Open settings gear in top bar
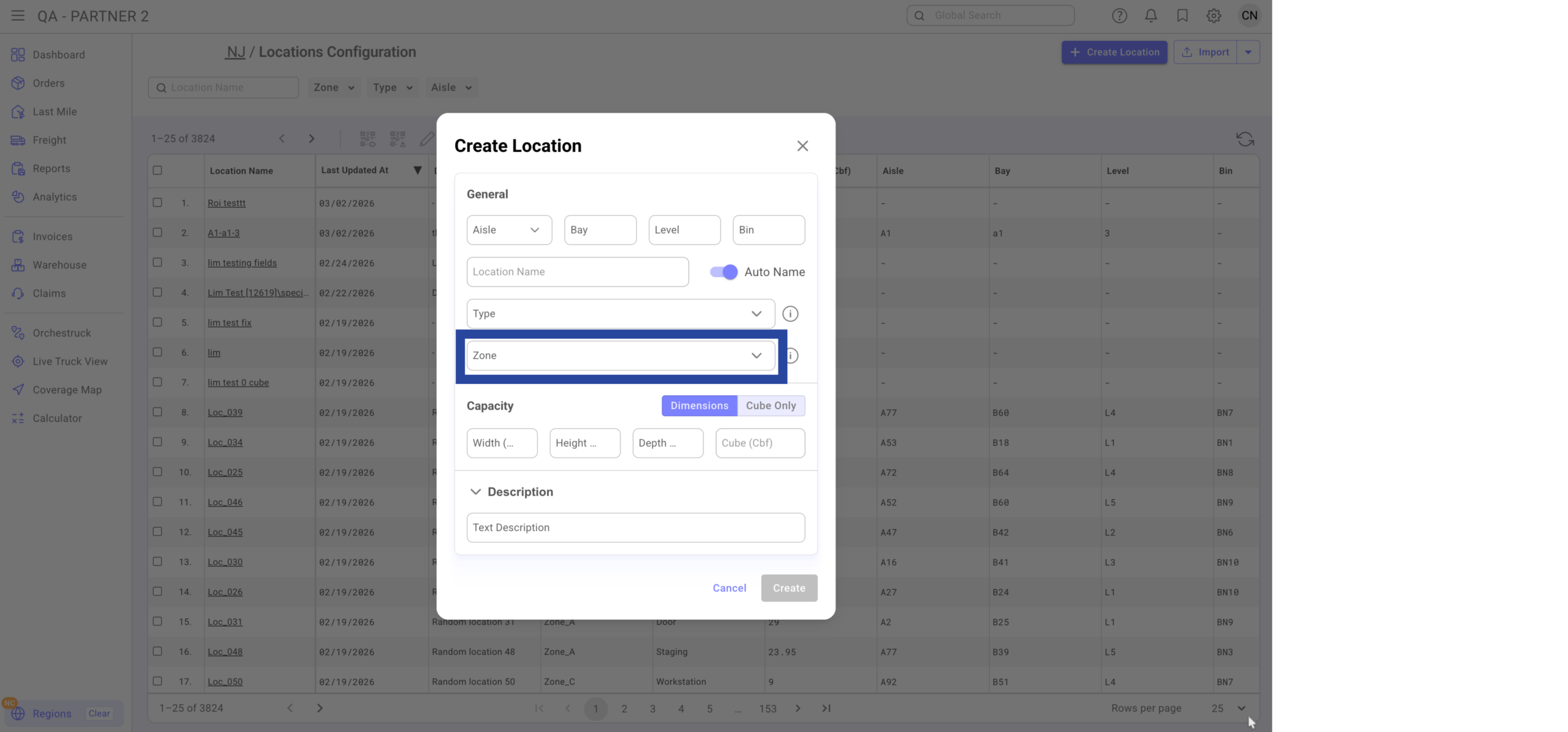1568x732 pixels. point(1213,16)
